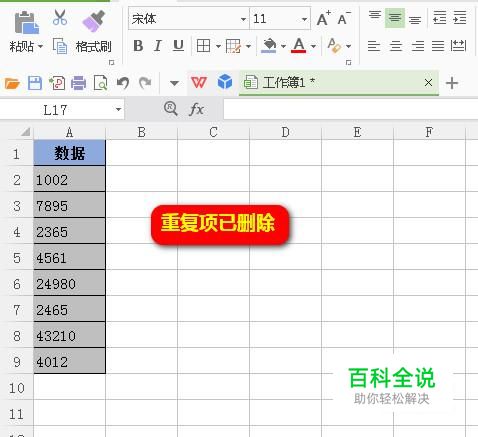Select column A header

tap(69, 132)
